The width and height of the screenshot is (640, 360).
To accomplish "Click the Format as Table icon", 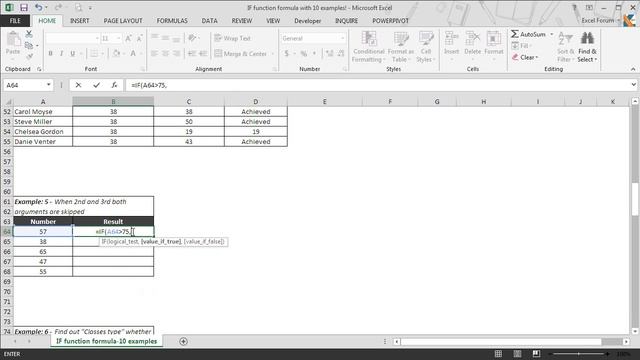I will 400,39.
